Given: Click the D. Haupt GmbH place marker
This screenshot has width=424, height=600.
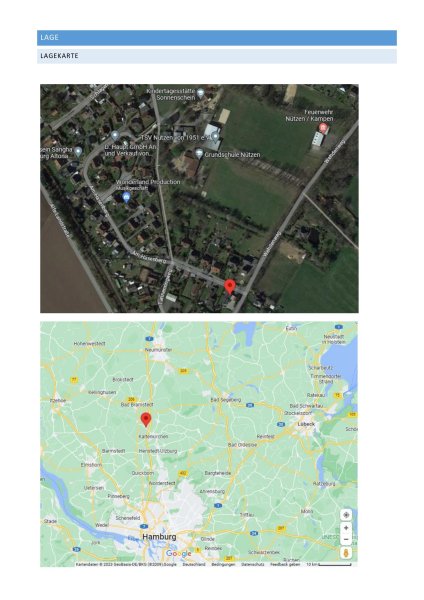Looking at the screenshot, I should click(x=115, y=135).
